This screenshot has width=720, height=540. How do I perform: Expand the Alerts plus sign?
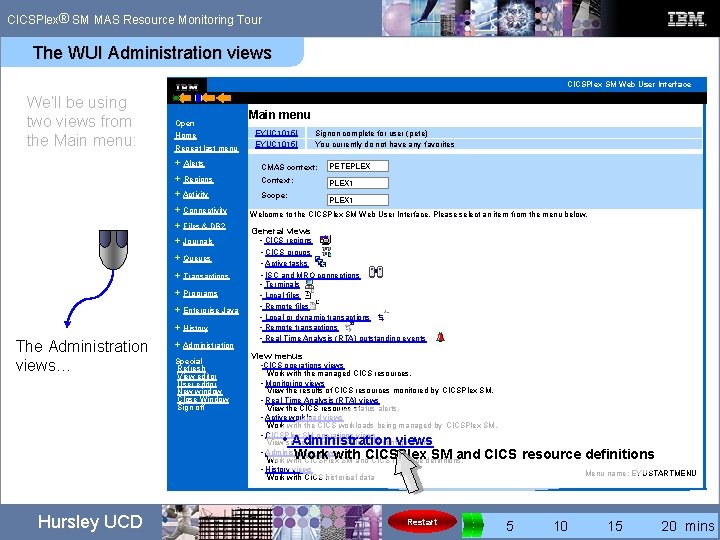coord(177,163)
